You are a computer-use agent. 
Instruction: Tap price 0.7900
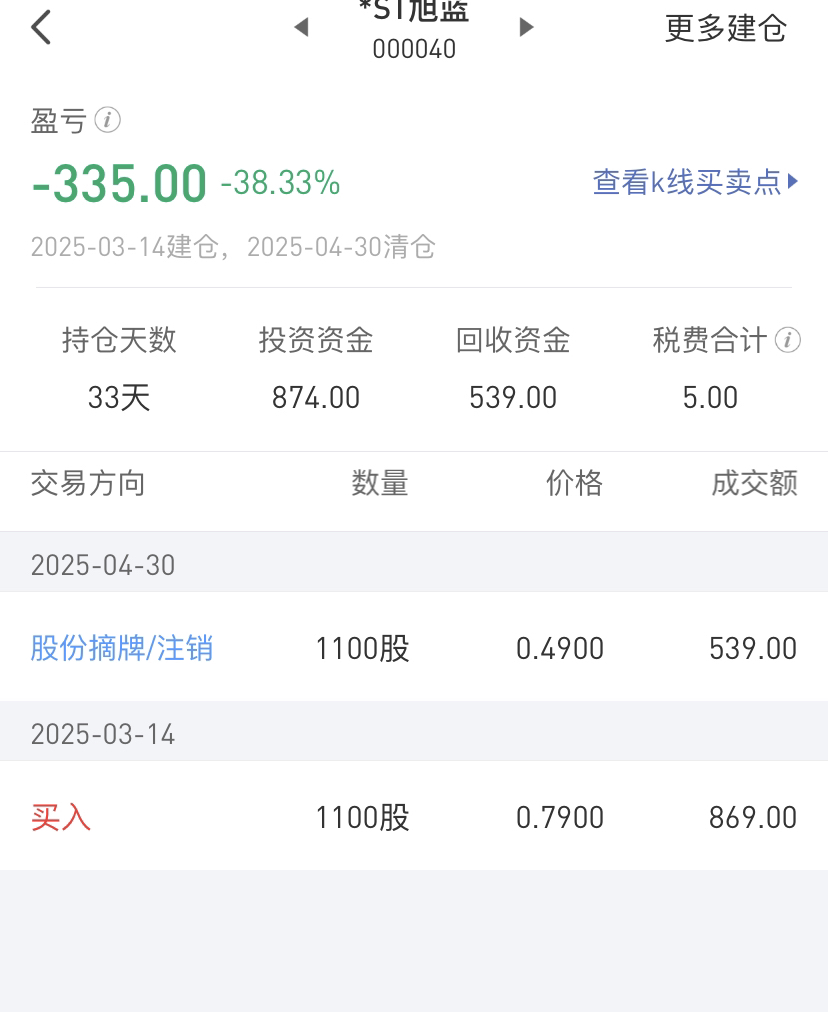560,818
